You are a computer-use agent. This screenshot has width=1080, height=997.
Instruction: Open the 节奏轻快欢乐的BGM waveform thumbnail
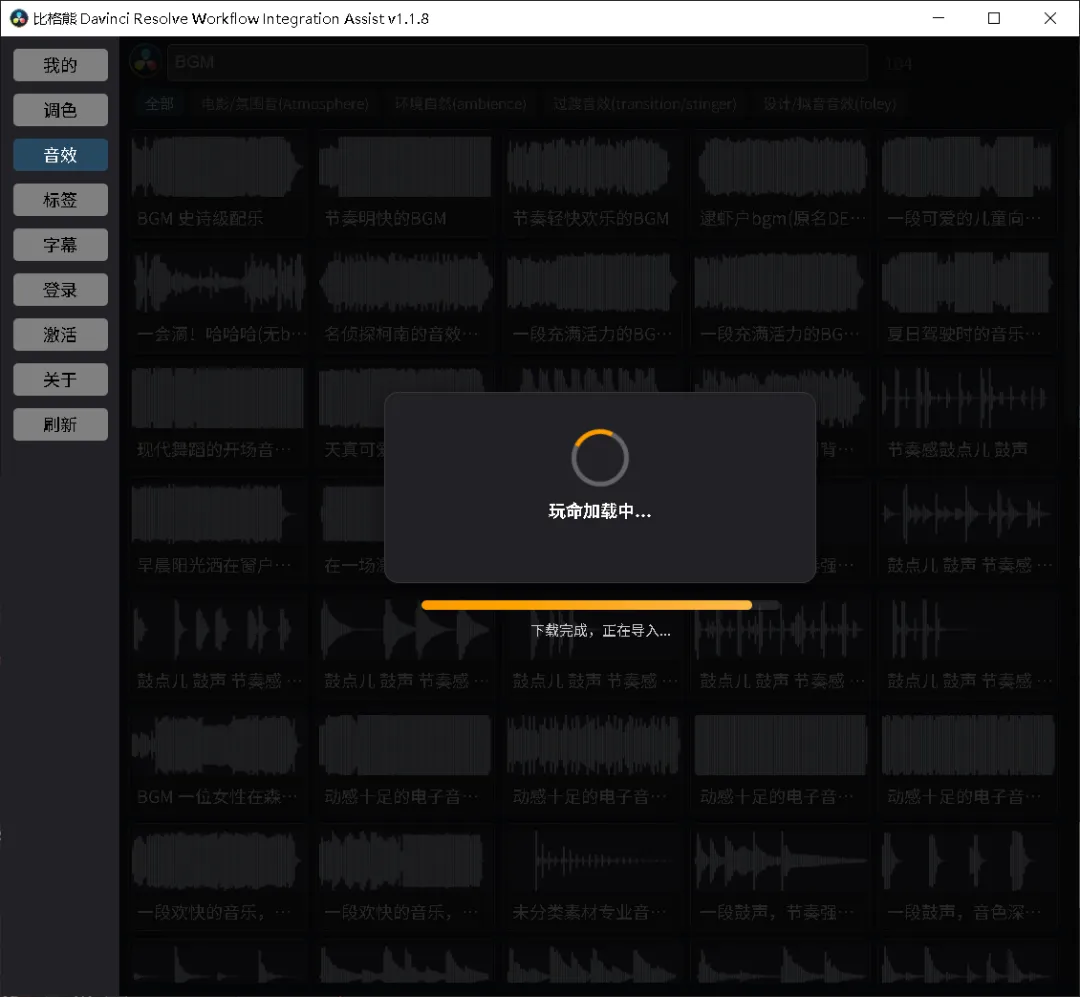pos(592,166)
